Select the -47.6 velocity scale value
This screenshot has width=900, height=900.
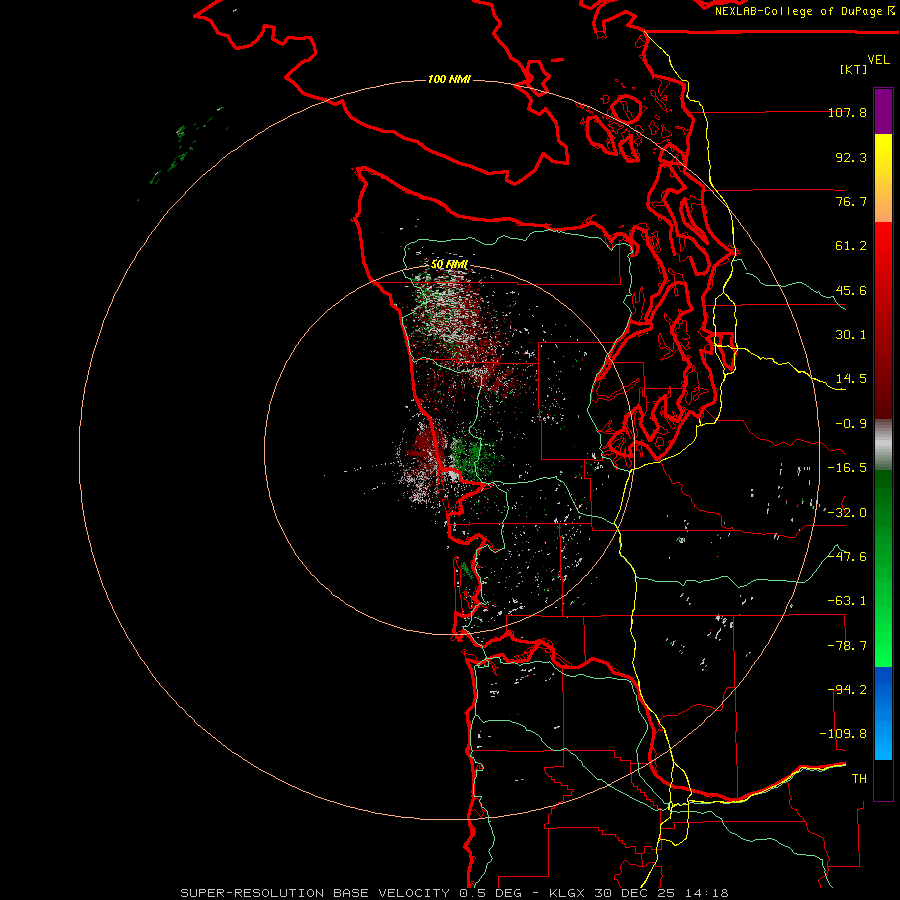[x=847, y=557]
